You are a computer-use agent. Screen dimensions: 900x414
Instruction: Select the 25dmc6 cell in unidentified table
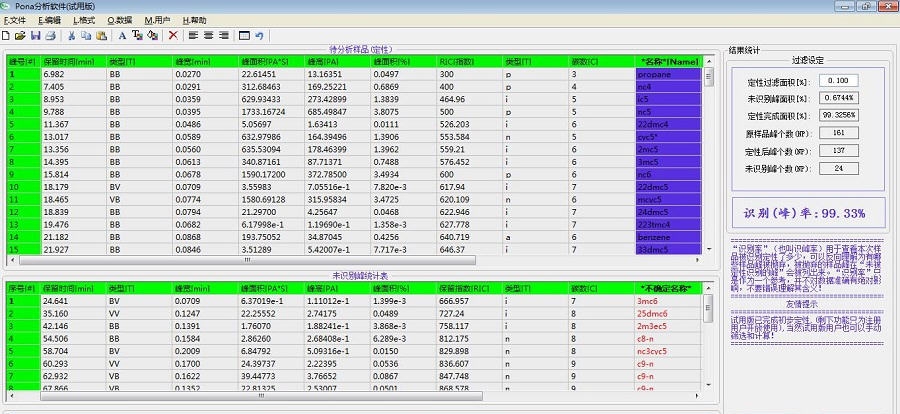tap(672, 312)
